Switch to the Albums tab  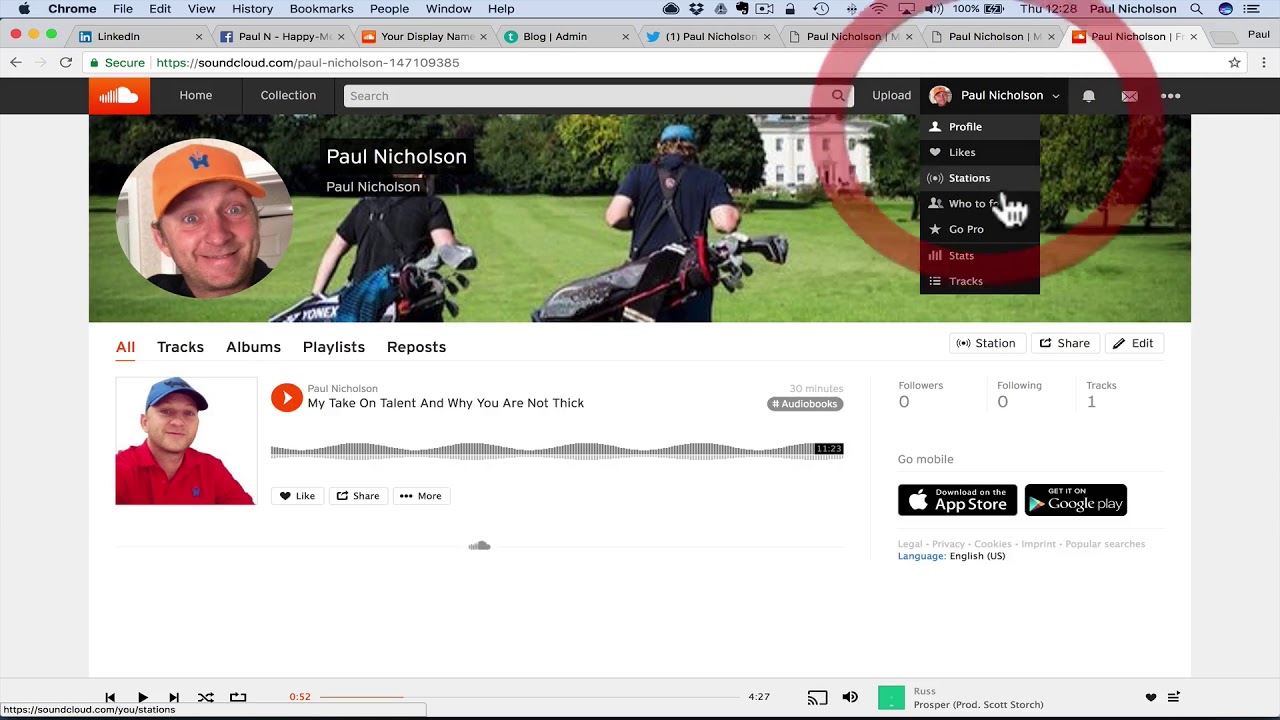(253, 347)
